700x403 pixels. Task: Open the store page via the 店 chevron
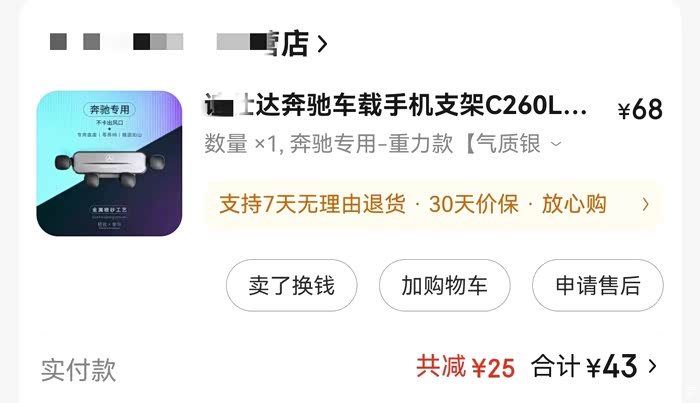click(x=322, y=43)
